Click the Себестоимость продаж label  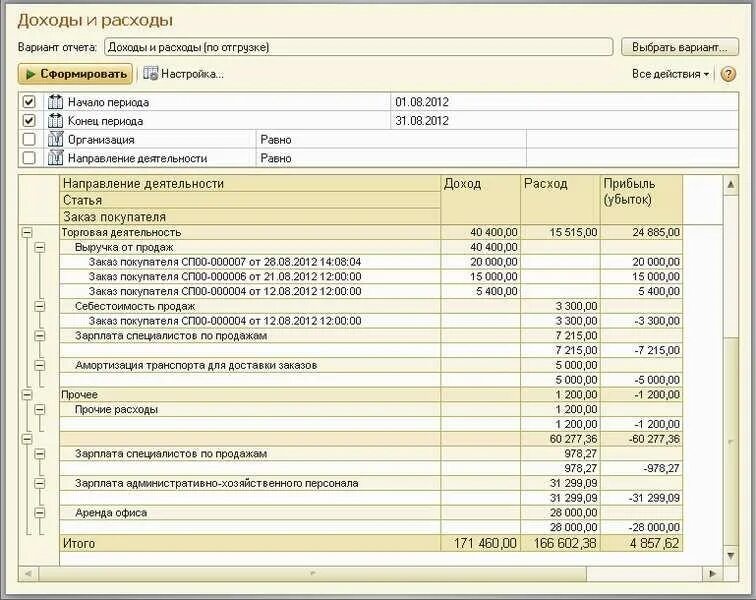(x=135, y=306)
